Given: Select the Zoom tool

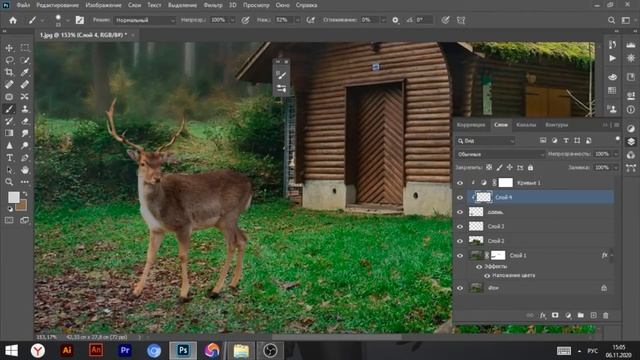Looking at the screenshot, I should tap(9, 182).
